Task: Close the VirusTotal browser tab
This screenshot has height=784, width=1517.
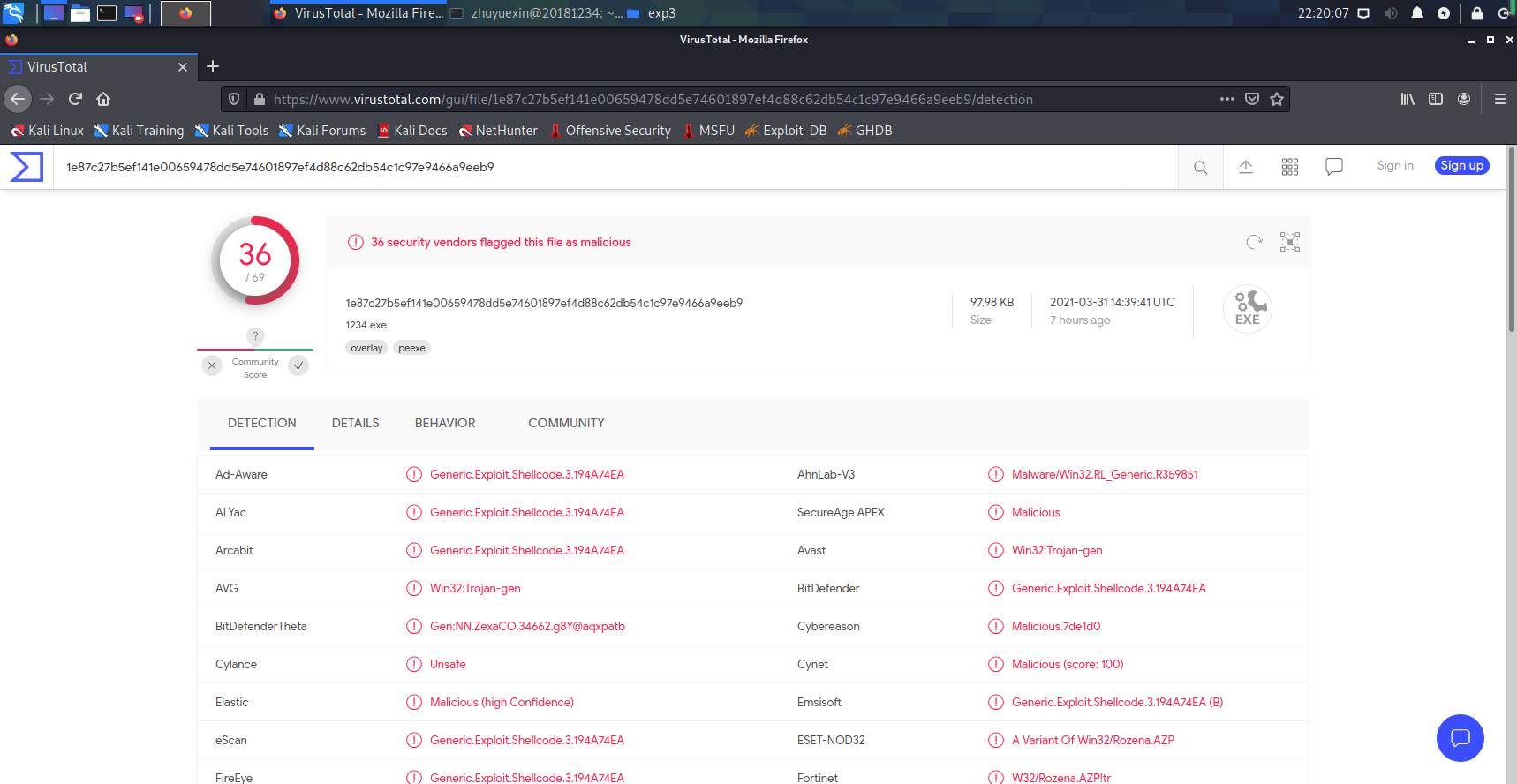Action: (183, 67)
